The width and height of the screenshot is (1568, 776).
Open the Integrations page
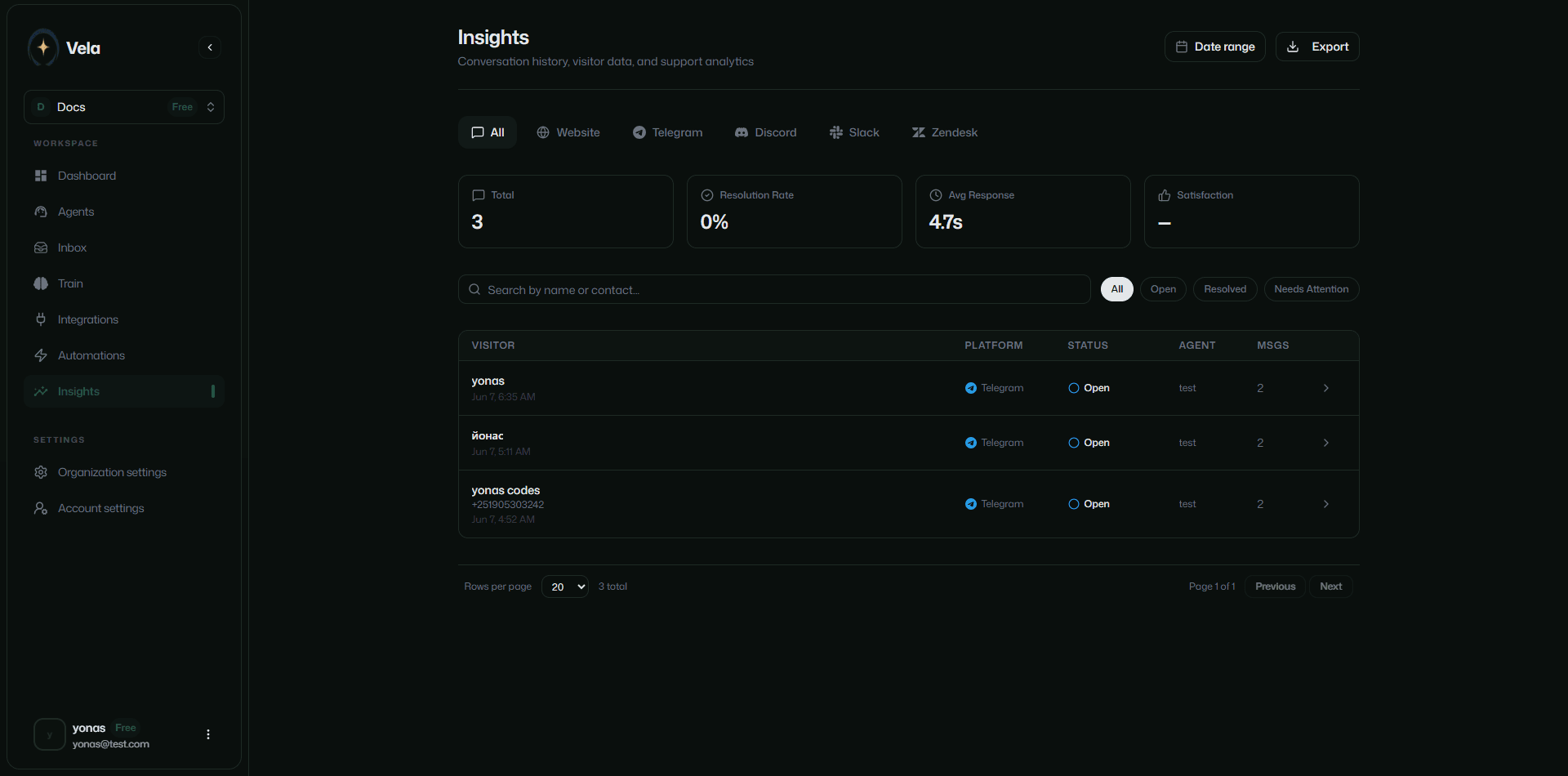pos(124,319)
